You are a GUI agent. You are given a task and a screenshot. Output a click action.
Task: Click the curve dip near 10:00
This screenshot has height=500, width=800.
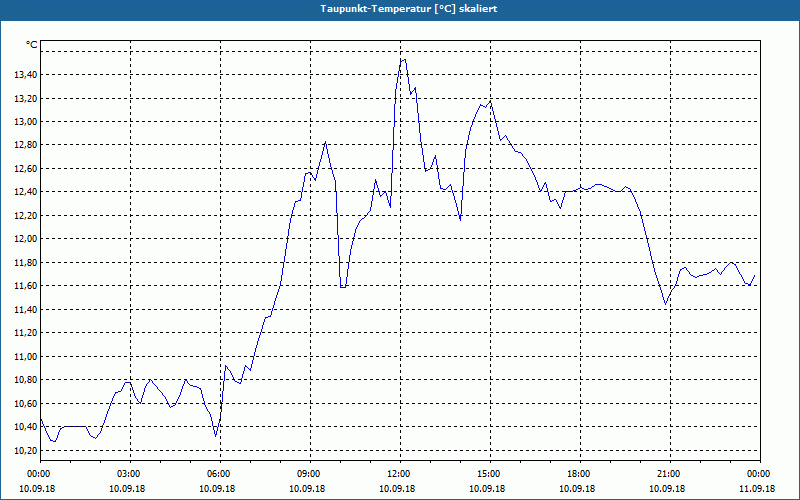coord(343,287)
